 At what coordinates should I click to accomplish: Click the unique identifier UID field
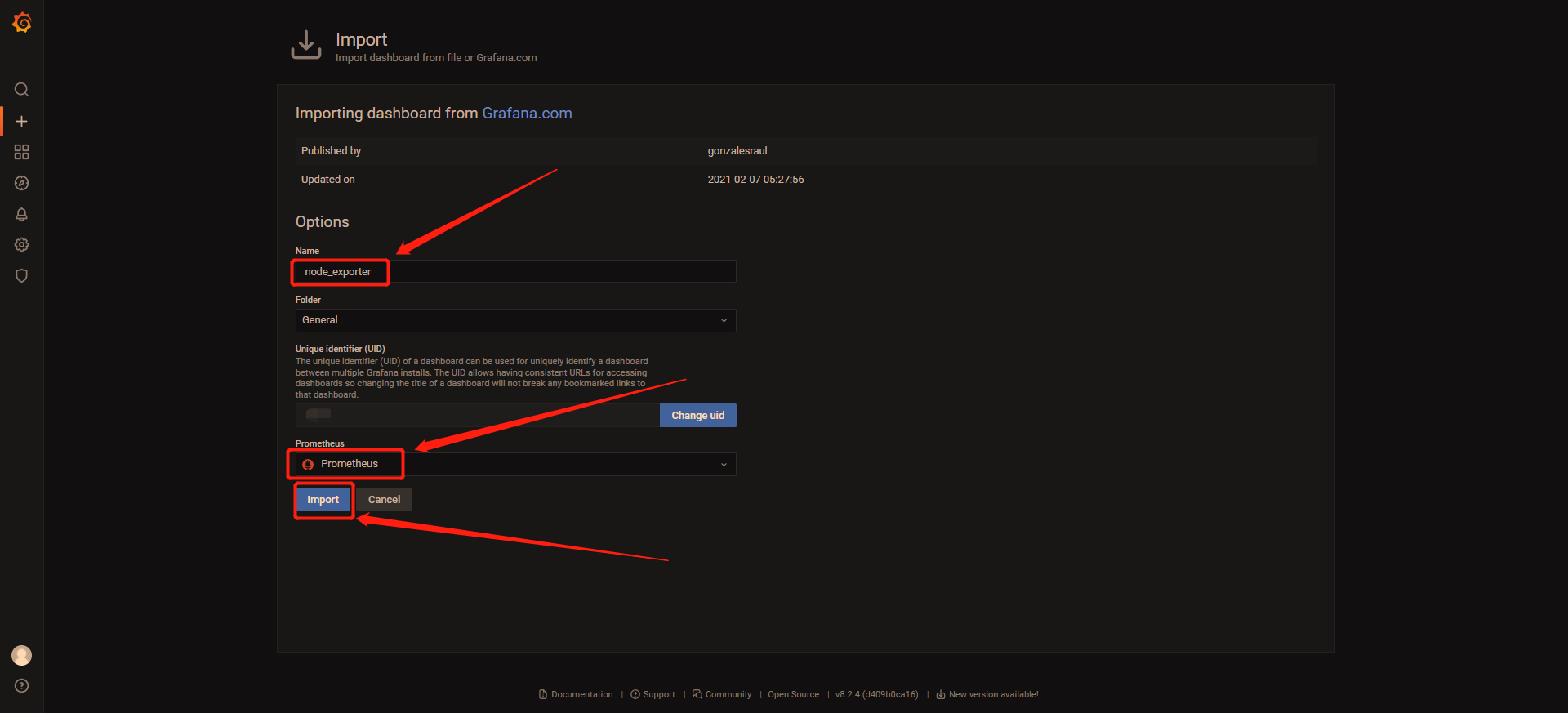tap(478, 415)
